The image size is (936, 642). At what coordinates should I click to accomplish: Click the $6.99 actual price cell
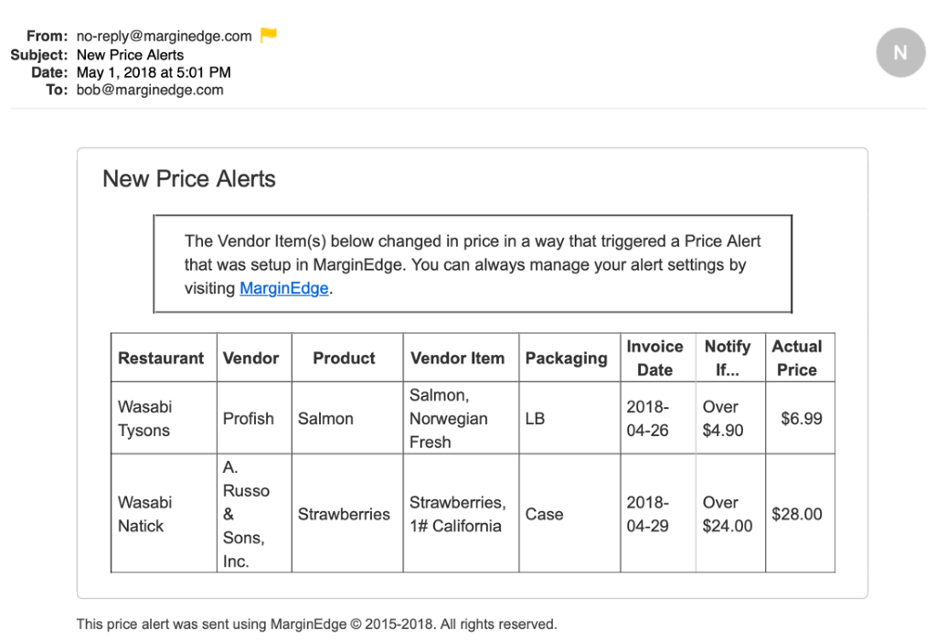[800, 418]
